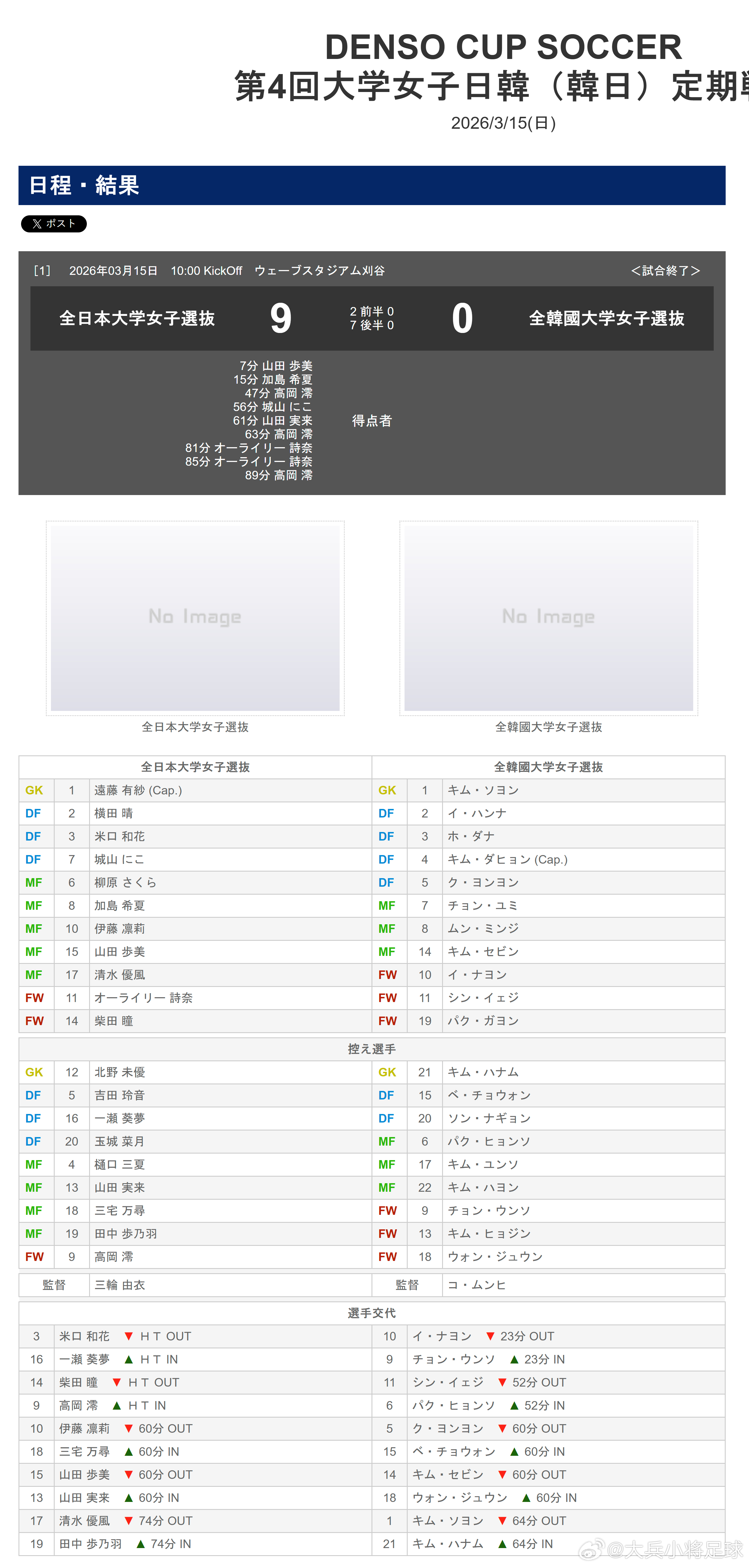Select the FW label beside オーライリー 詩奈
Image resolution: width=749 pixels, height=1568 pixels.
(35, 998)
